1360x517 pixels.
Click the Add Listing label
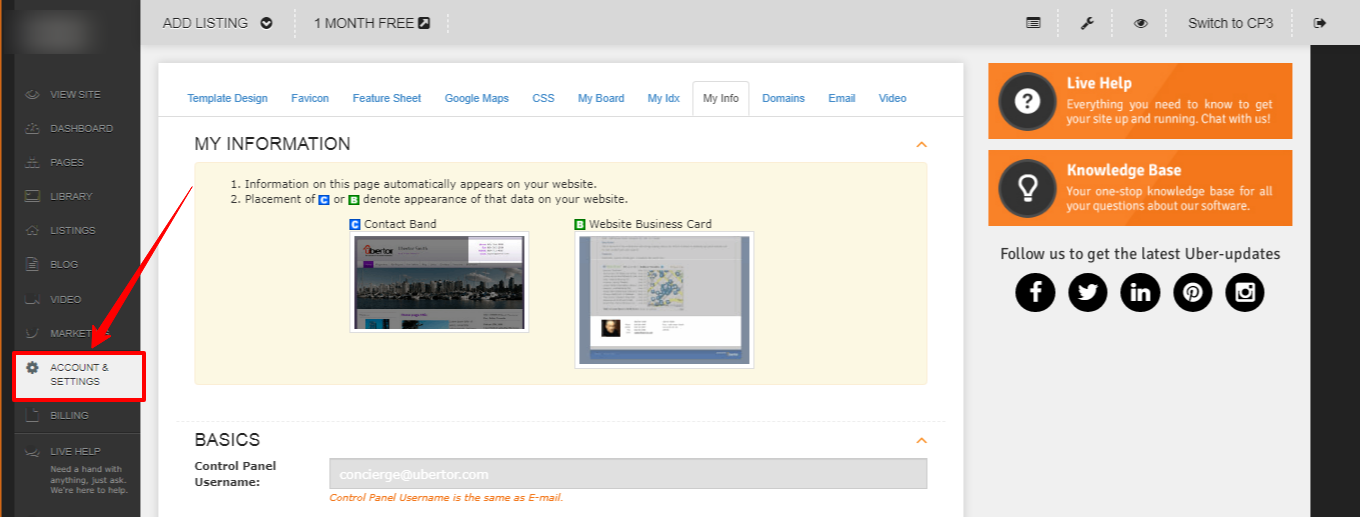(205, 23)
